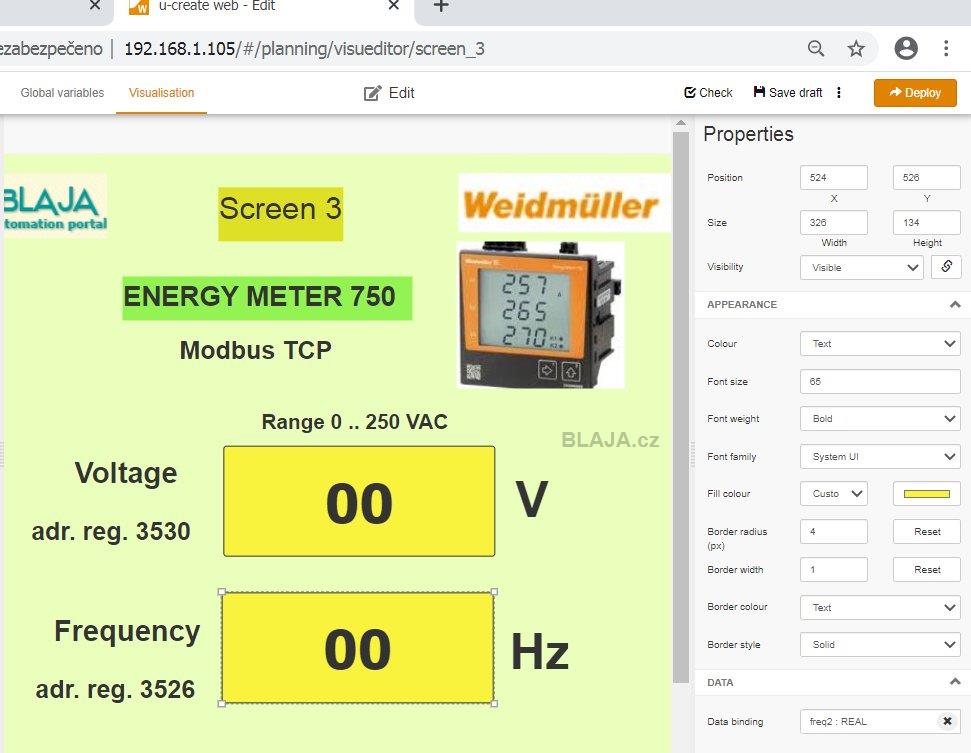
Task: Select the Voltage label
Action: tap(126, 473)
